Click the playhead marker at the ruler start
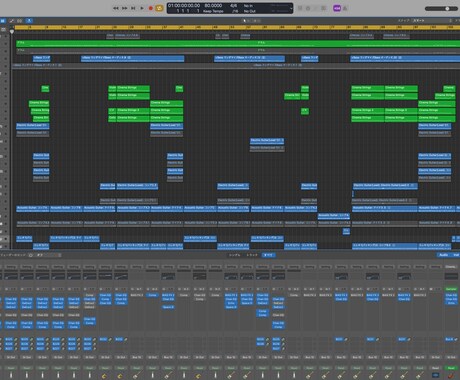The image size is (460, 380). (x=12, y=32)
